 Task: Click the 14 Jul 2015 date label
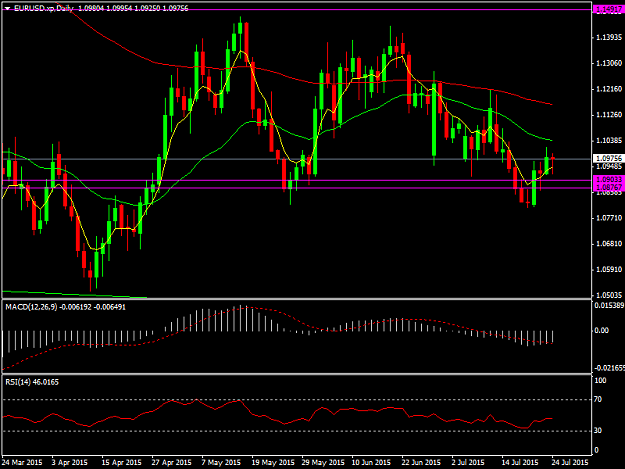520,462
